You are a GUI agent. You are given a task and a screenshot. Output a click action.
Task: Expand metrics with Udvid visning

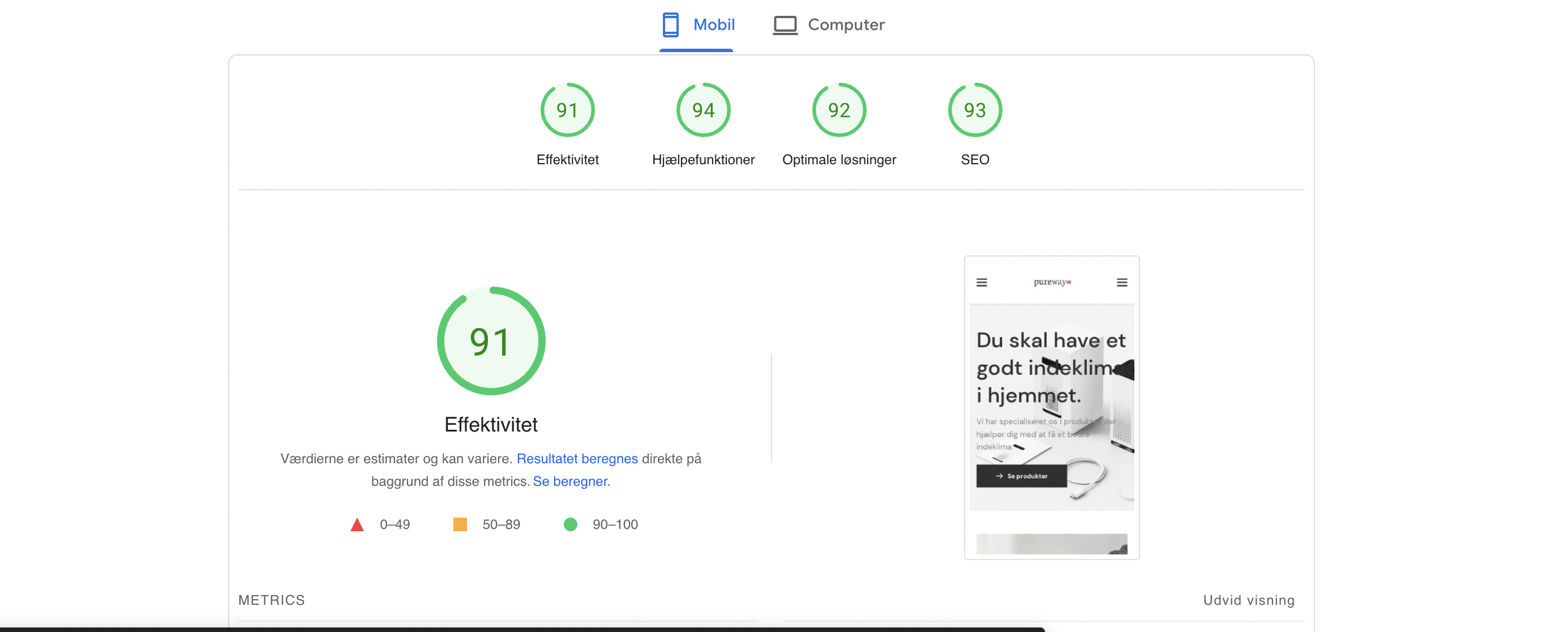click(1248, 600)
